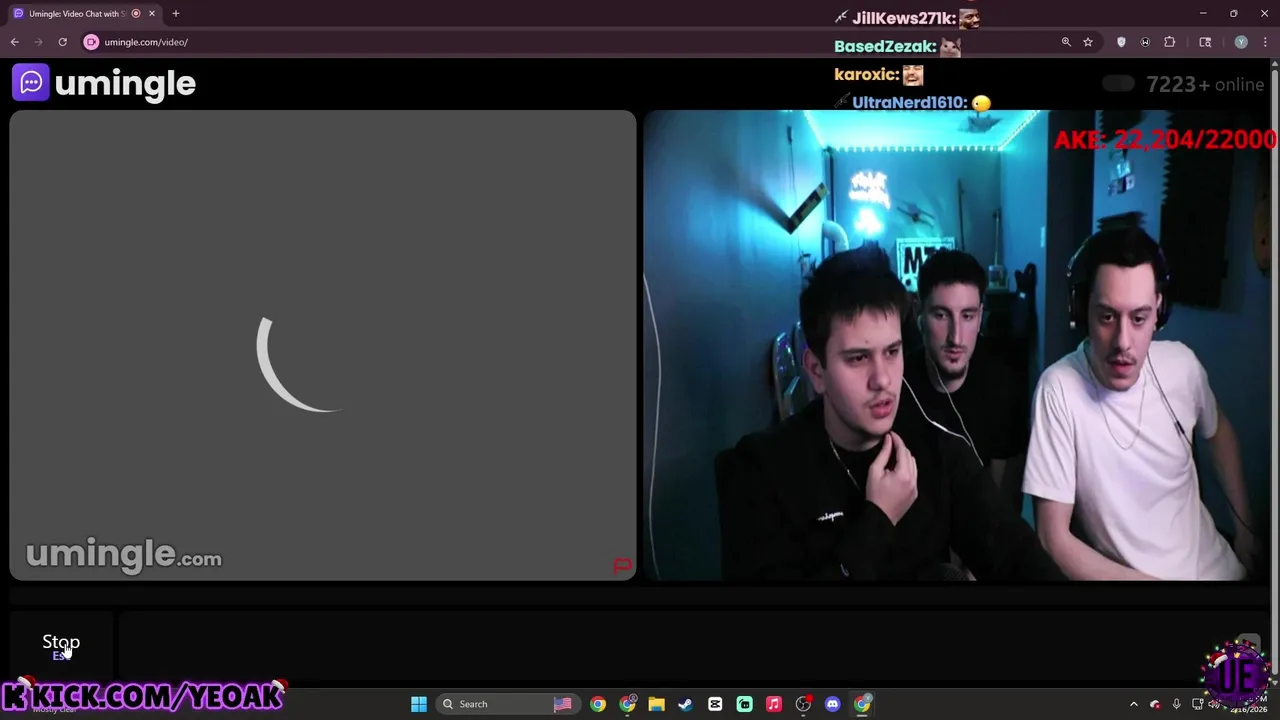This screenshot has height=720, width=1280.
Task: Click the shield extension icon
Action: 1121,42
